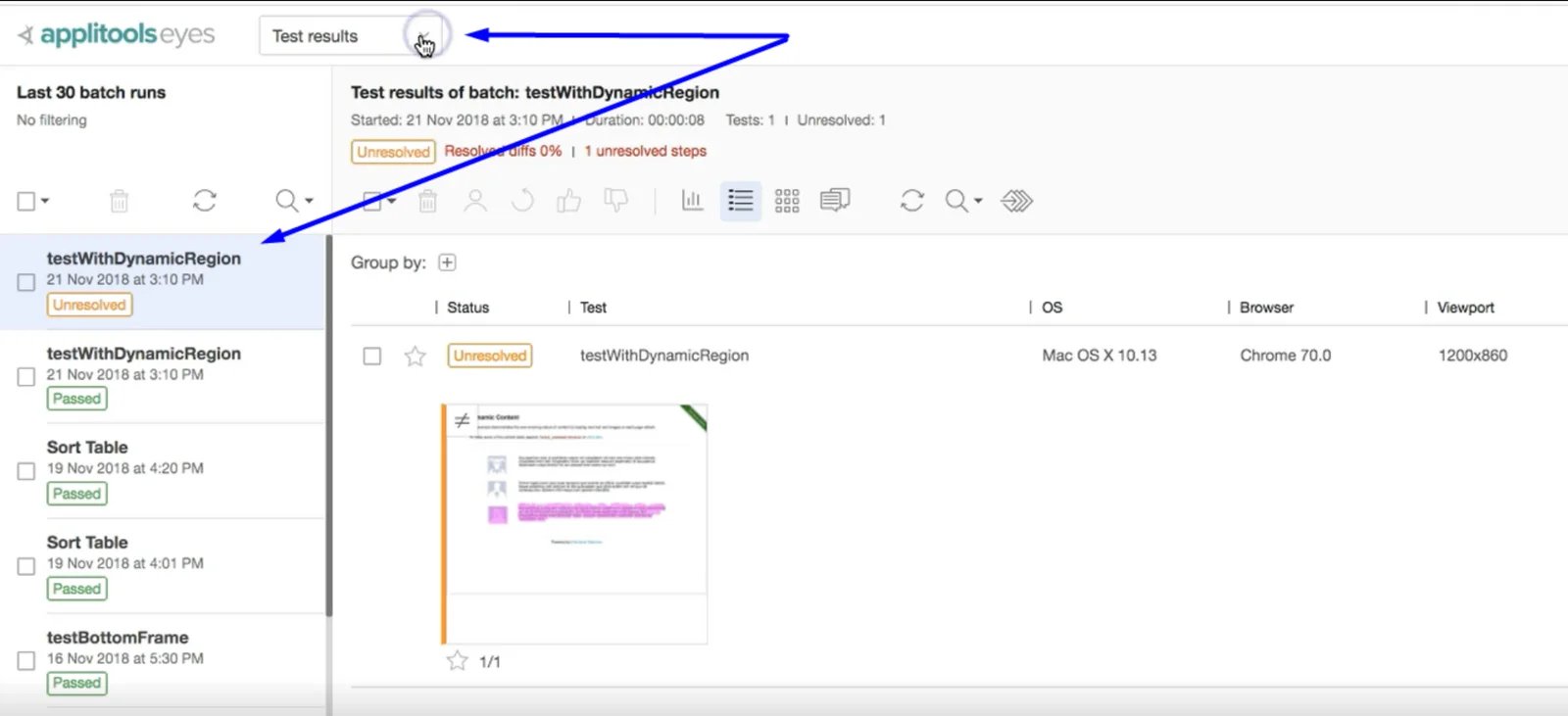
Task: Star the 1/1 step below thumbnail
Action: tap(458, 661)
